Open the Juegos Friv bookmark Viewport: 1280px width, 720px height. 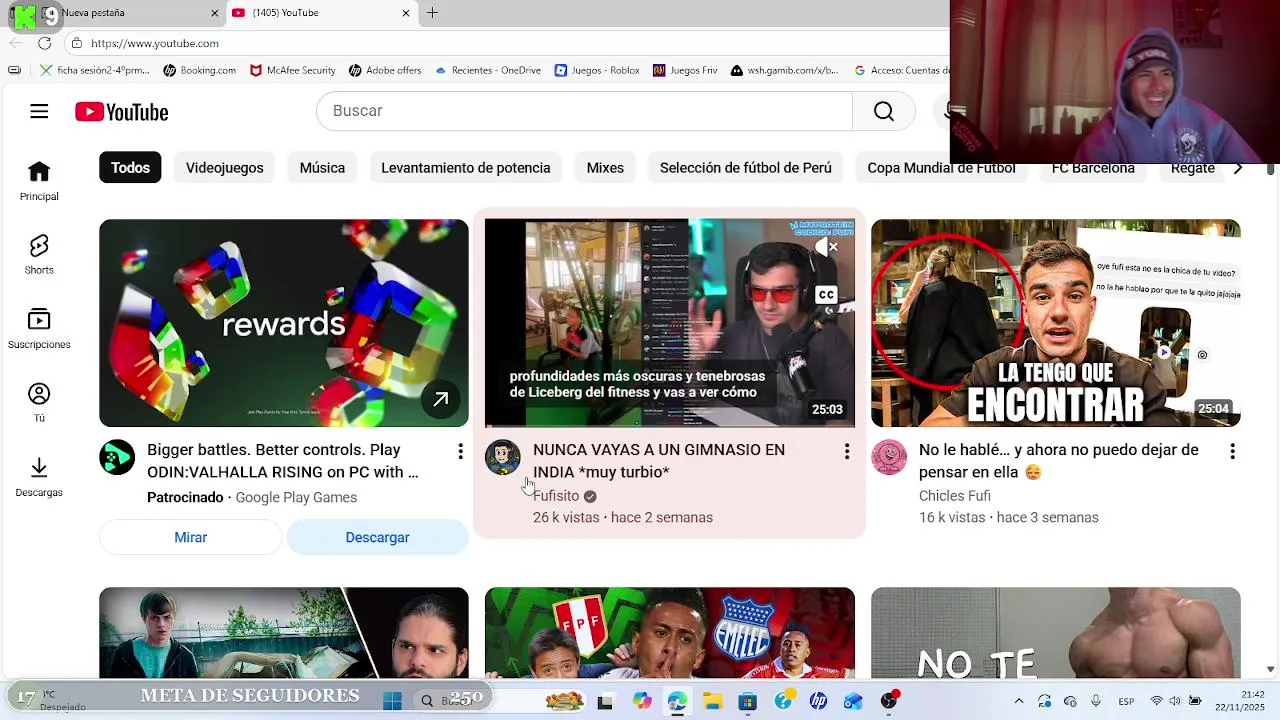[686, 70]
